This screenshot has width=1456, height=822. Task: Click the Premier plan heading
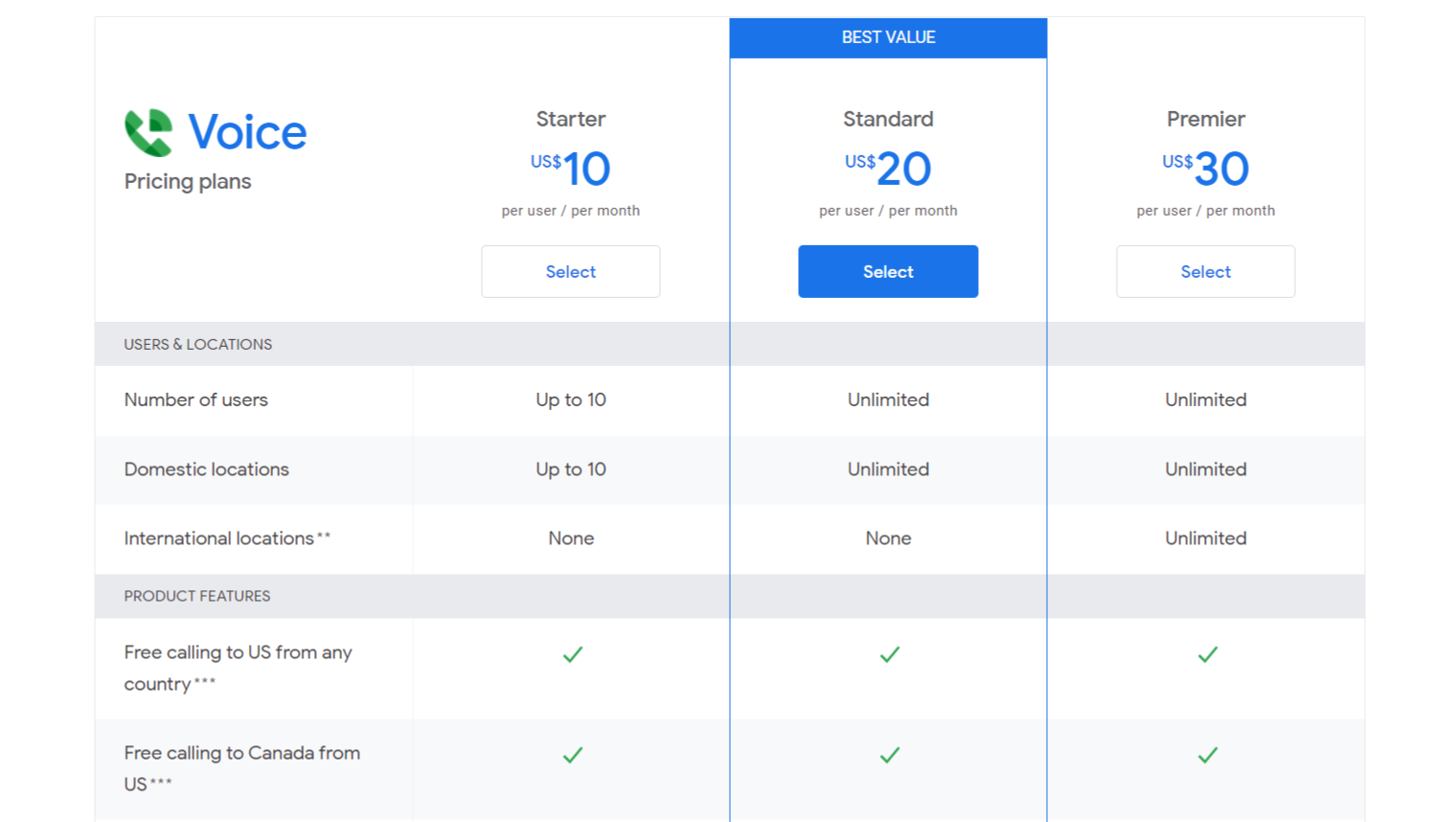pyautogui.click(x=1205, y=119)
